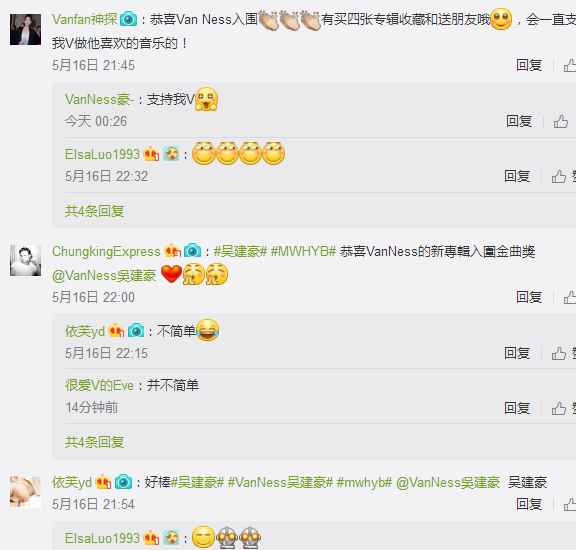Like VanNess豪-'s reply with thumbs-up icon
576x550 pixels.
point(561,122)
